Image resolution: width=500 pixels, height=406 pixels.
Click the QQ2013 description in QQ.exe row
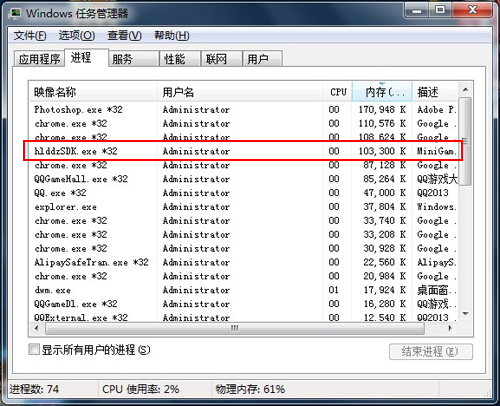point(433,193)
